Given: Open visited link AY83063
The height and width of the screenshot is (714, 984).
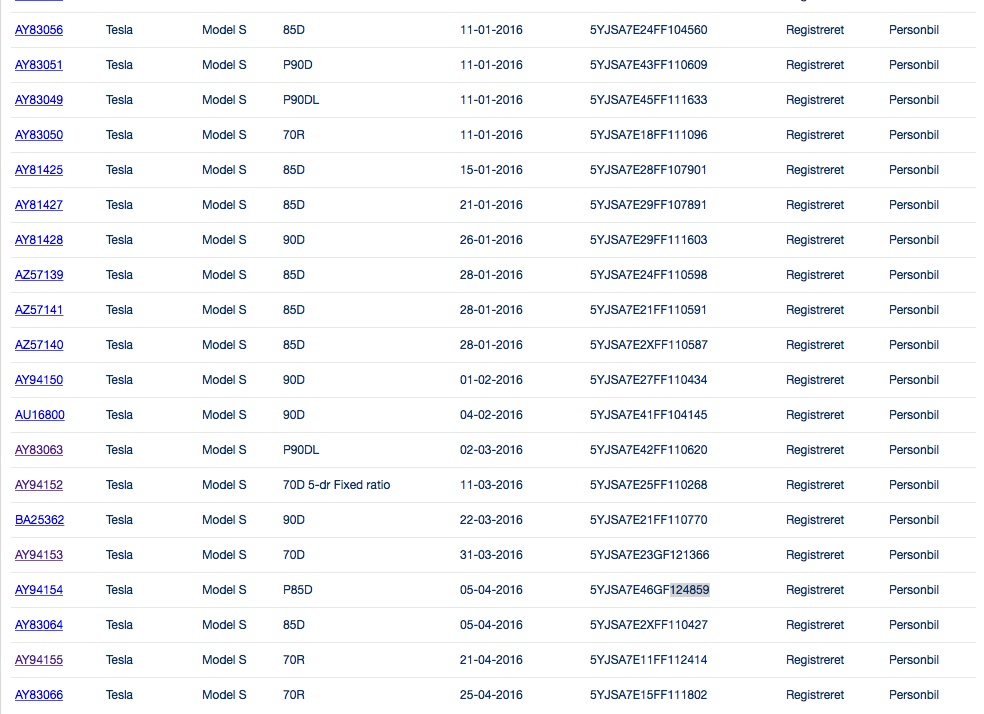Looking at the screenshot, I should pos(39,450).
